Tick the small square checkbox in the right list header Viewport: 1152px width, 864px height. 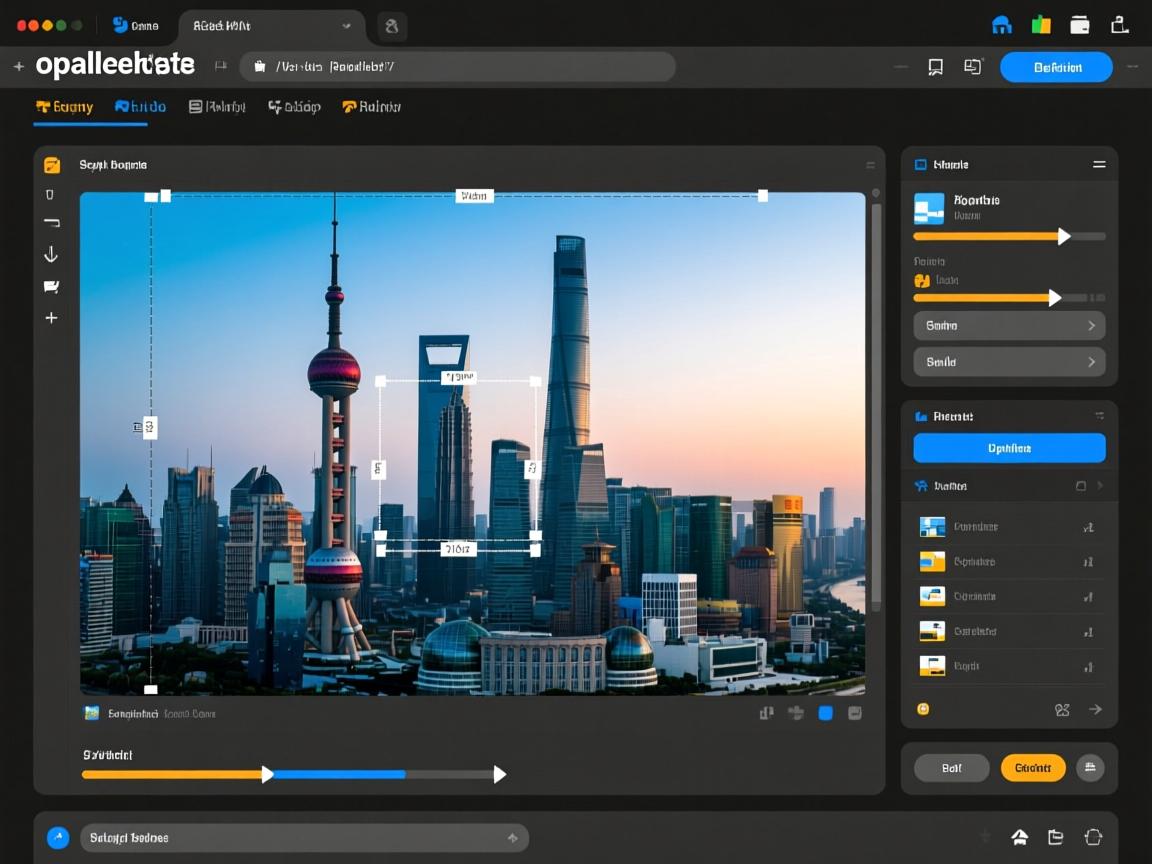[1080, 486]
